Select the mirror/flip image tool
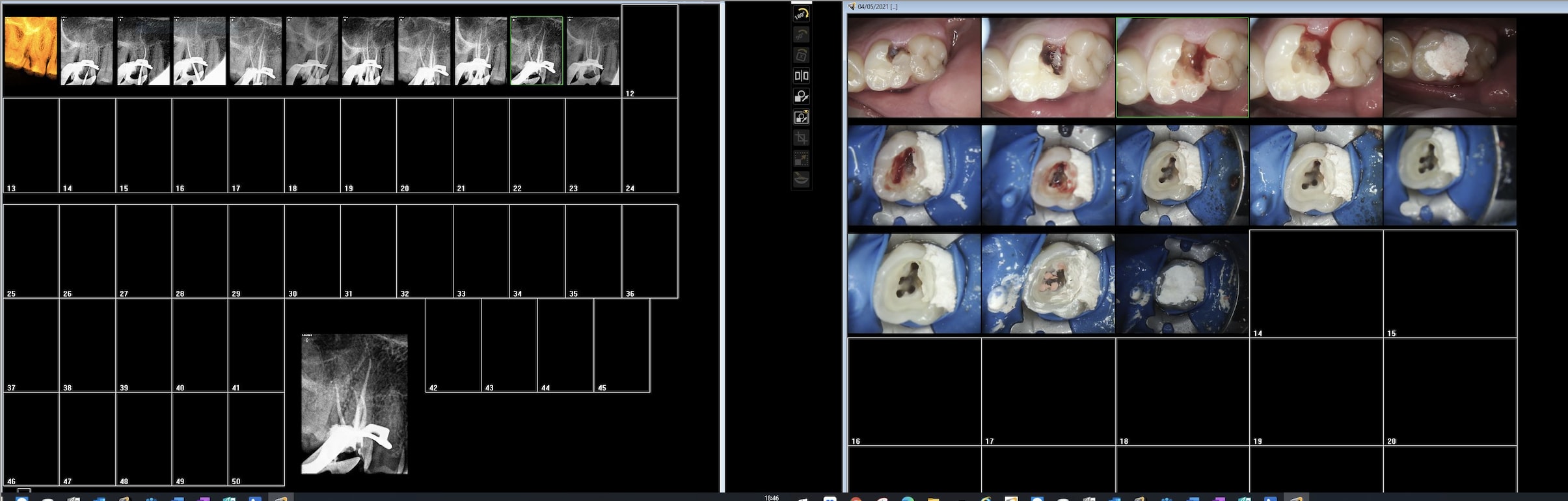 pos(801,76)
